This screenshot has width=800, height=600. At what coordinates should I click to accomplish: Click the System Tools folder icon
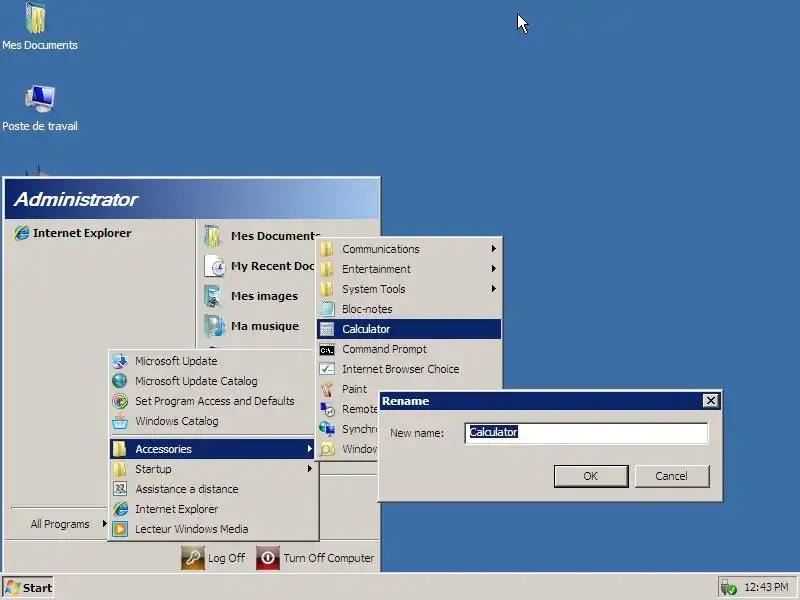[327, 289]
